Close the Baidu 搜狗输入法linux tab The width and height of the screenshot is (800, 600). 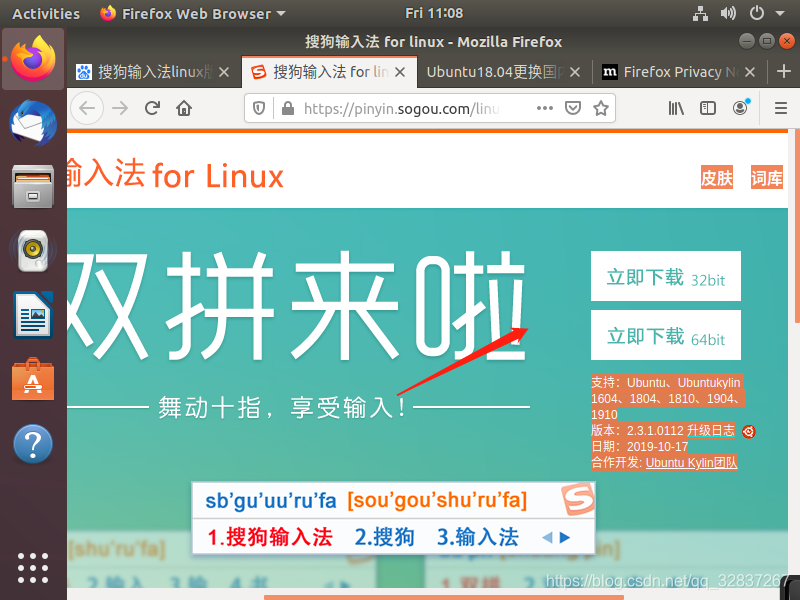coord(224,72)
